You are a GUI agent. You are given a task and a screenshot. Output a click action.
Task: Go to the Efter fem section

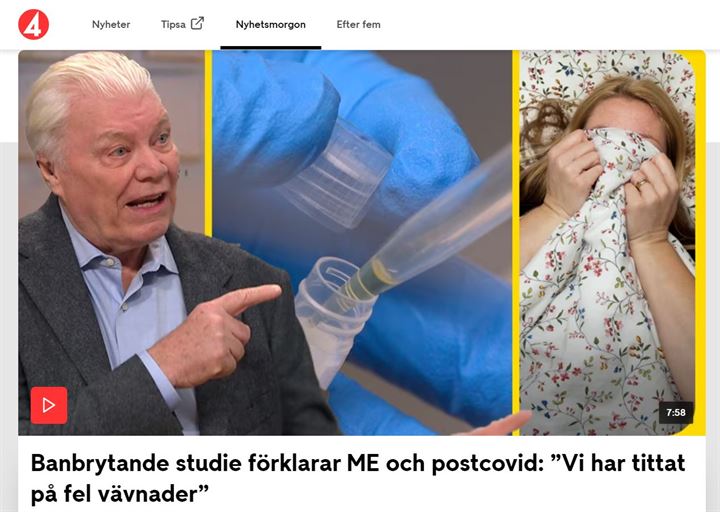coord(358,24)
